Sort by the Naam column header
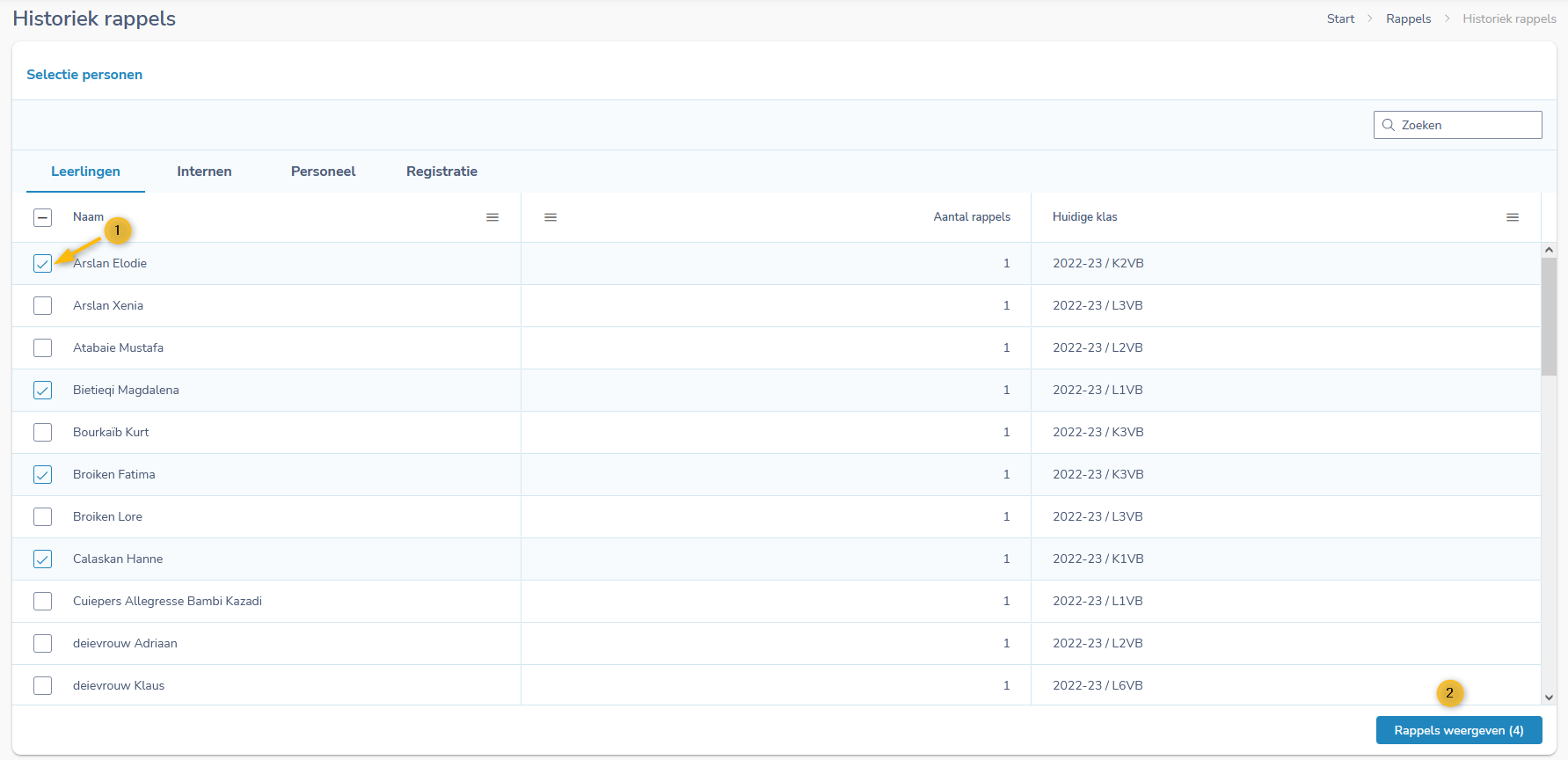 (x=88, y=217)
